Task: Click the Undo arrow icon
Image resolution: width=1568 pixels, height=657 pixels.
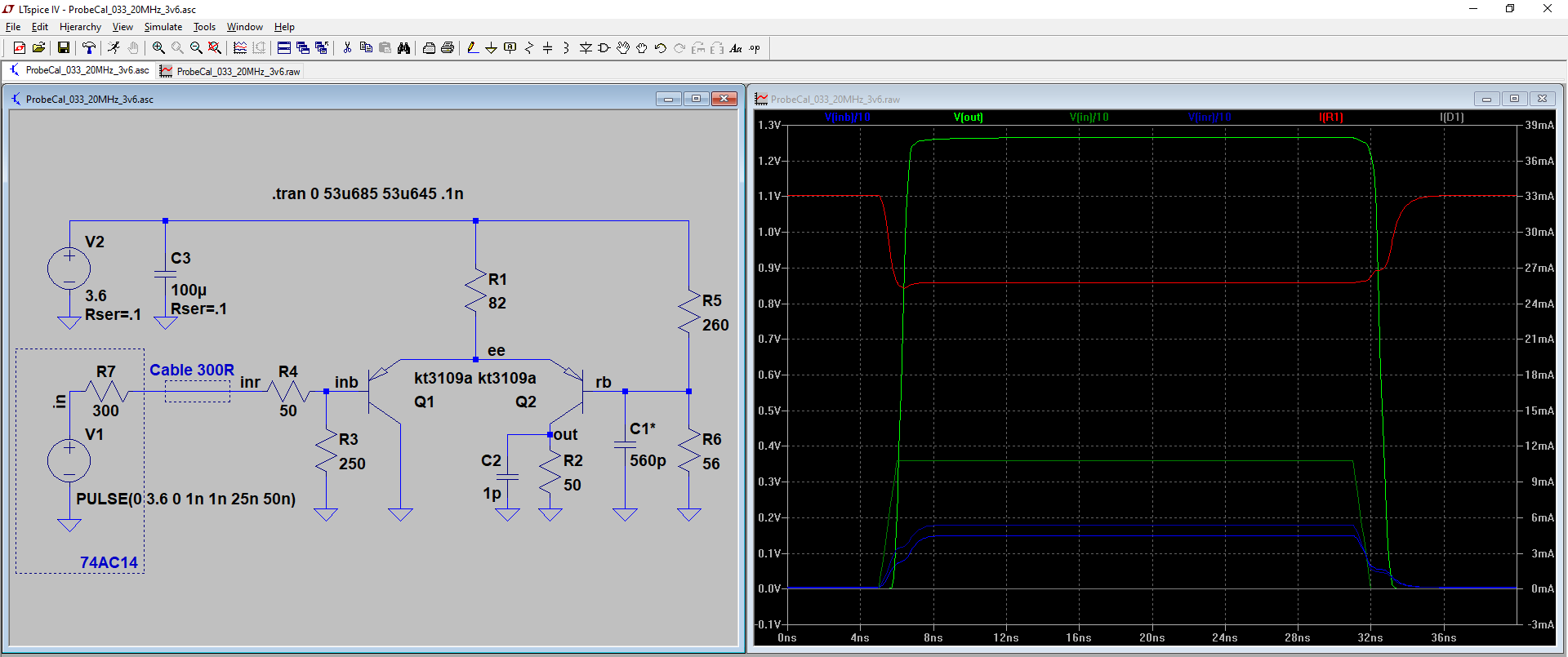Action: pyautogui.click(x=661, y=48)
